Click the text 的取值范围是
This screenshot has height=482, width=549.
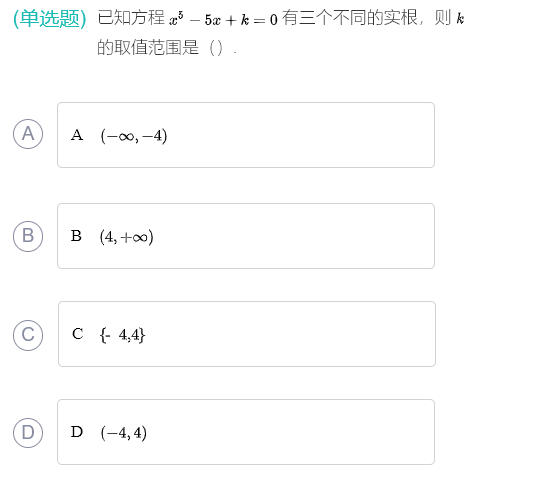tap(148, 47)
